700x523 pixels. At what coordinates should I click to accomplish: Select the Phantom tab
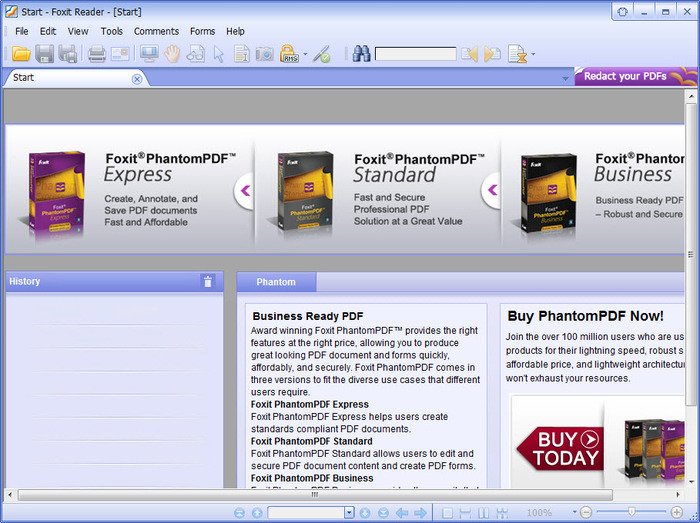(x=276, y=282)
